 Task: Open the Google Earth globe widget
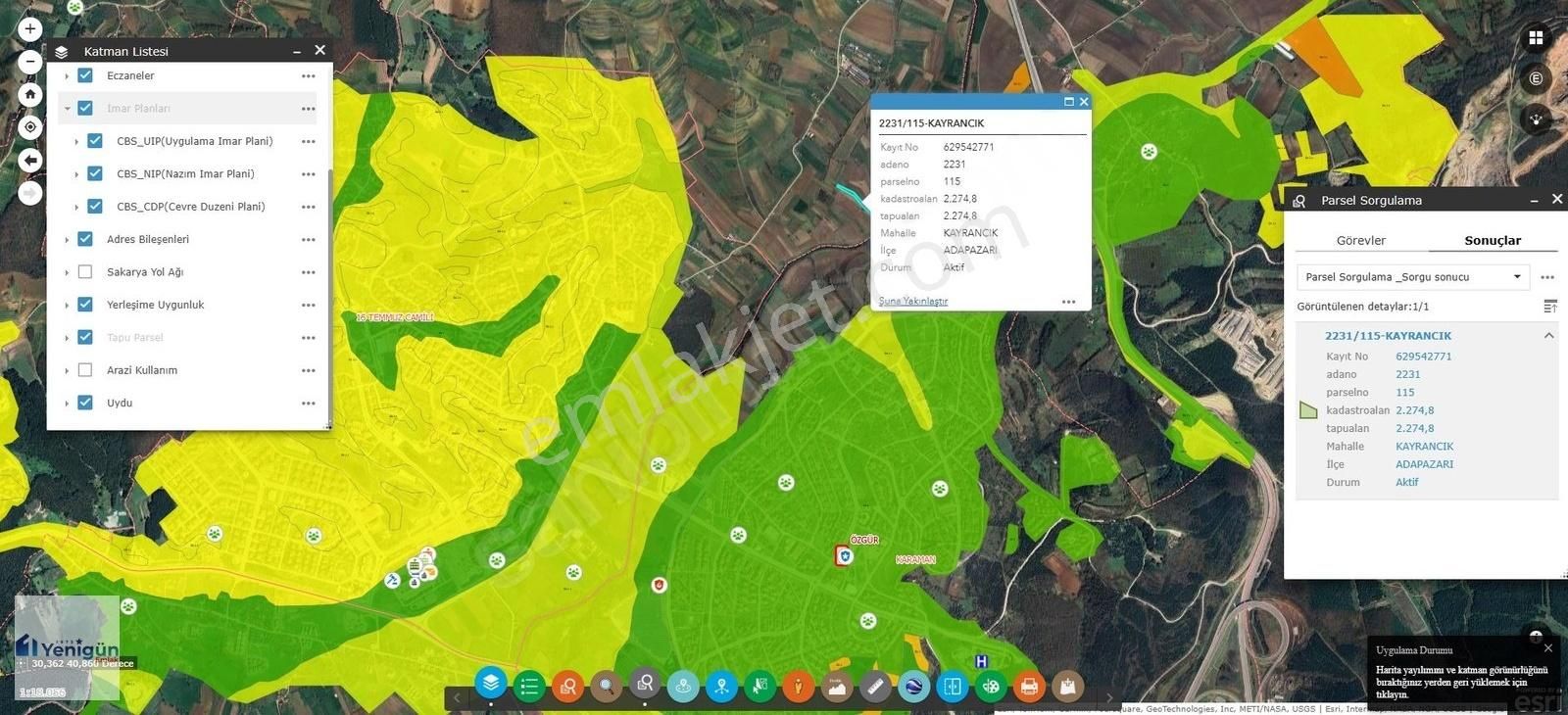913,687
